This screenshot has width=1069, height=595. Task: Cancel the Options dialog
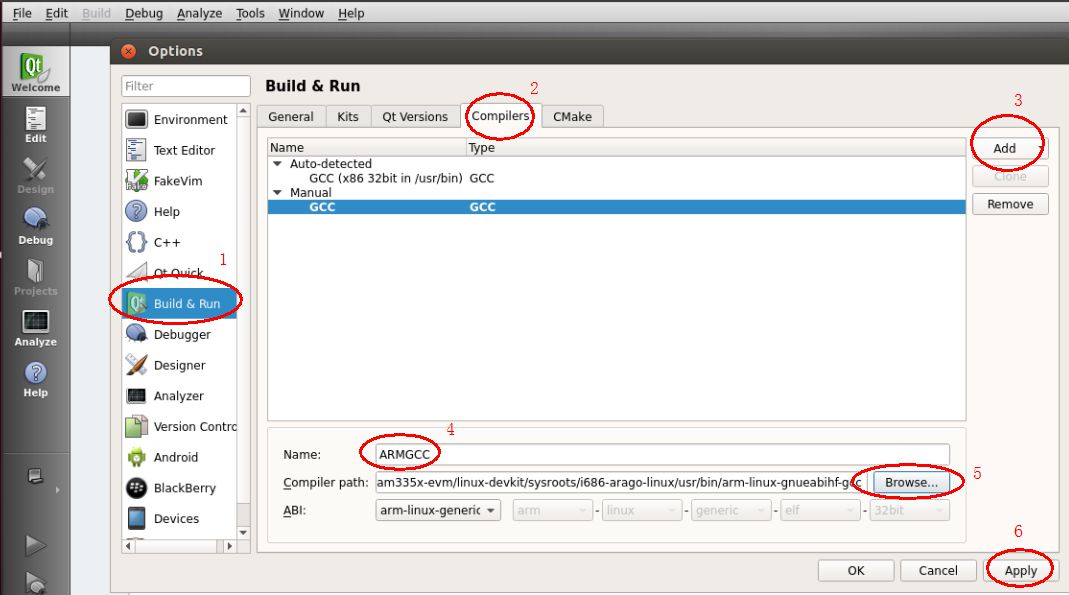[938, 570]
